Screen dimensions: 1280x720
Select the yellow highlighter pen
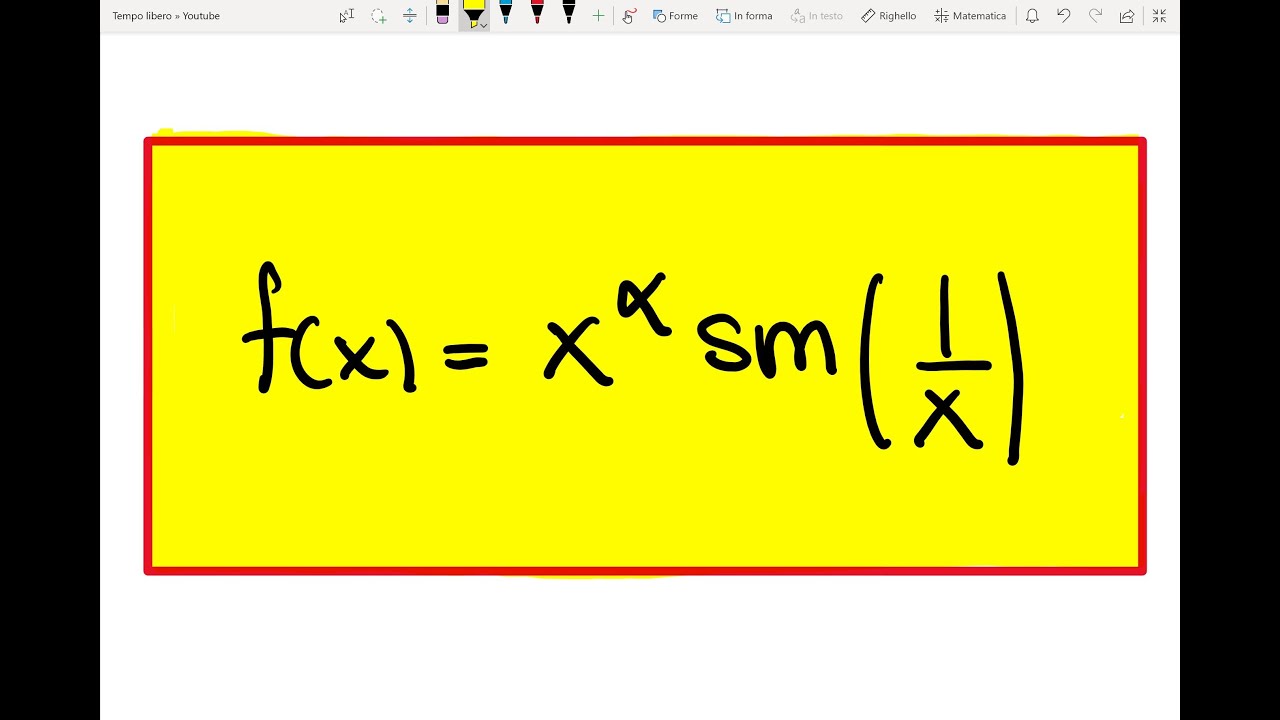tap(473, 12)
